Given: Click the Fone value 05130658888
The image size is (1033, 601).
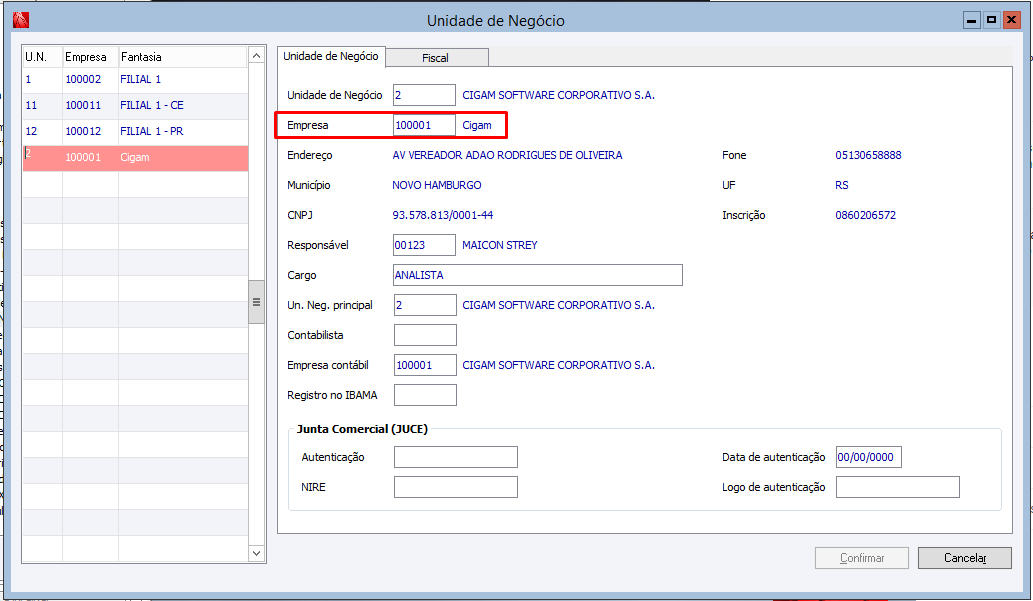Looking at the screenshot, I should [x=868, y=156].
